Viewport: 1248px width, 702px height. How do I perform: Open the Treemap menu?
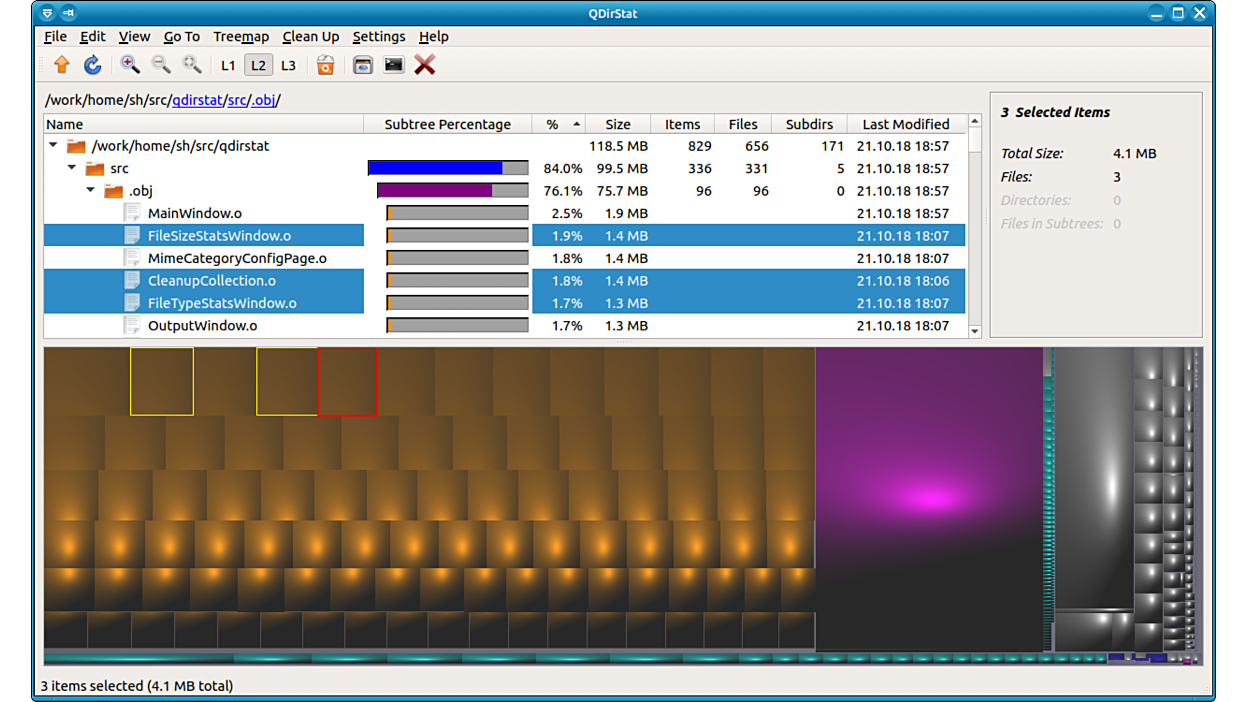pos(241,37)
